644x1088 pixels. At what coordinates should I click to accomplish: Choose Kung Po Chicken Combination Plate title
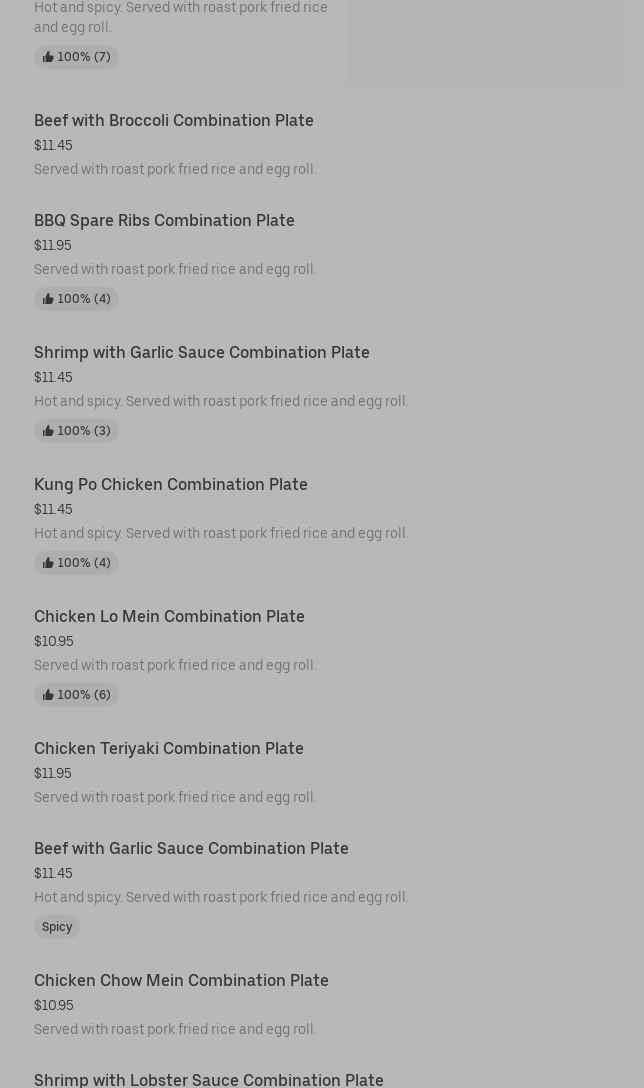tap(171, 484)
